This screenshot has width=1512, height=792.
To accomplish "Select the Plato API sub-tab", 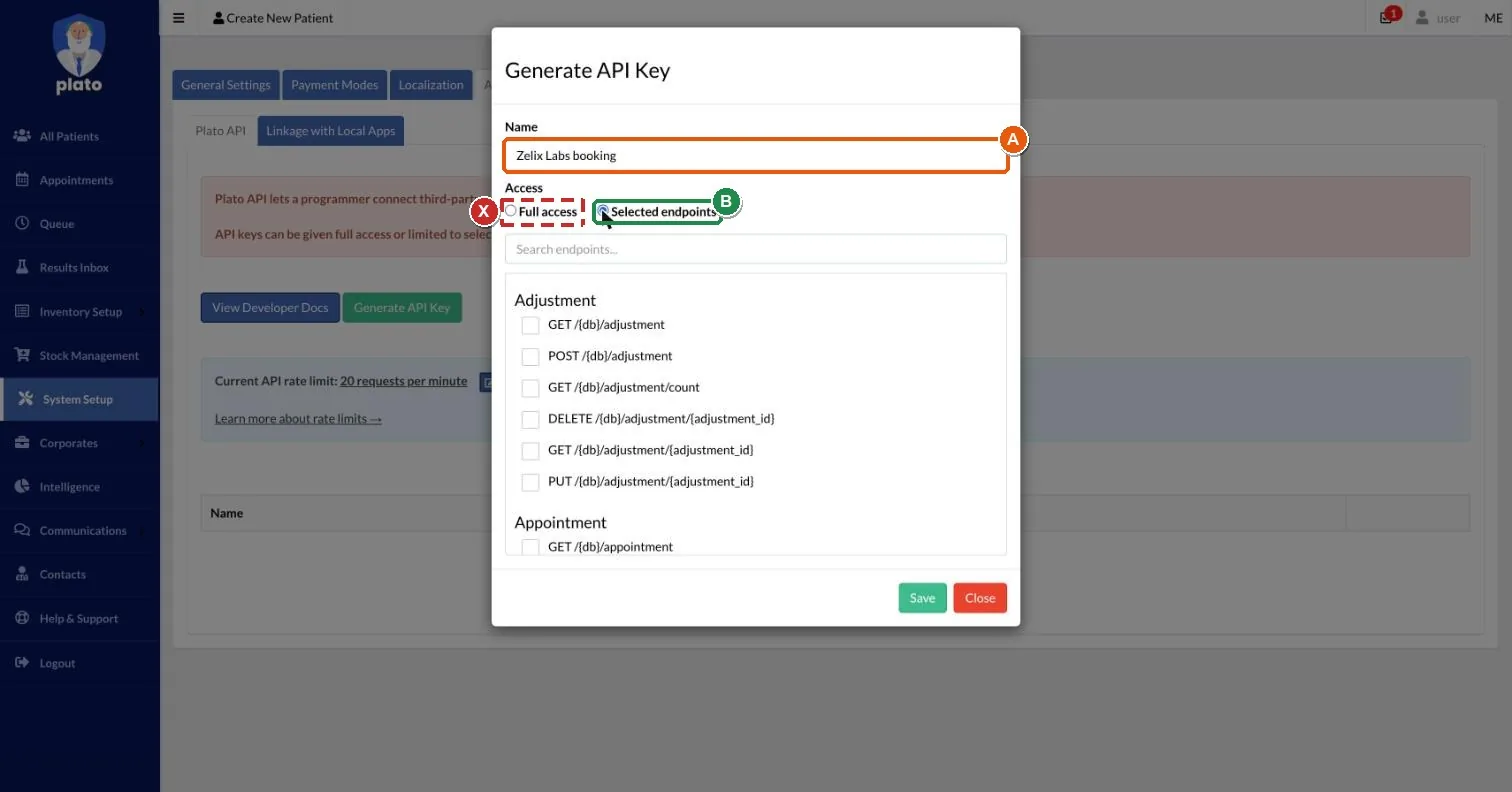I will [220, 131].
